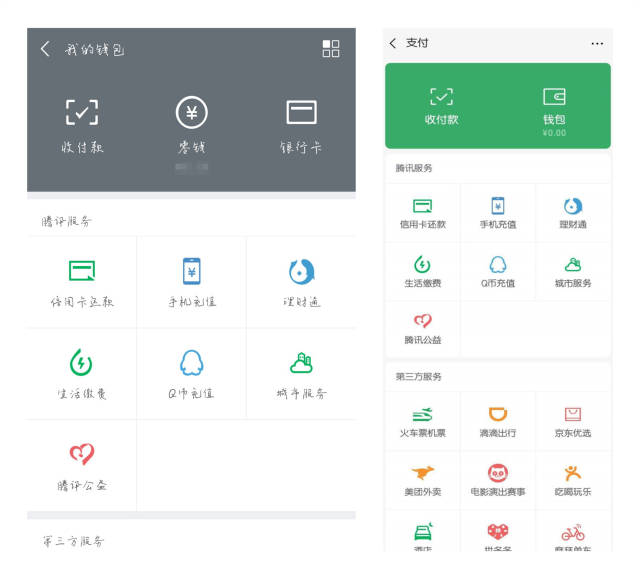The width and height of the screenshot is (640, 579).
Task: Open 收付款 in the green 支付 card
Action: 441,106
